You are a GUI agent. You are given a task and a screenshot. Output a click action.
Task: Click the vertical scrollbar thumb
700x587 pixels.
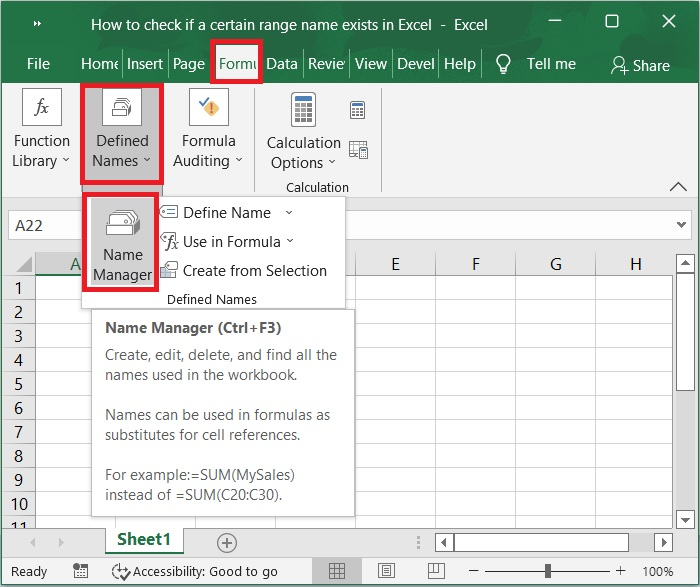click(684, 332)
